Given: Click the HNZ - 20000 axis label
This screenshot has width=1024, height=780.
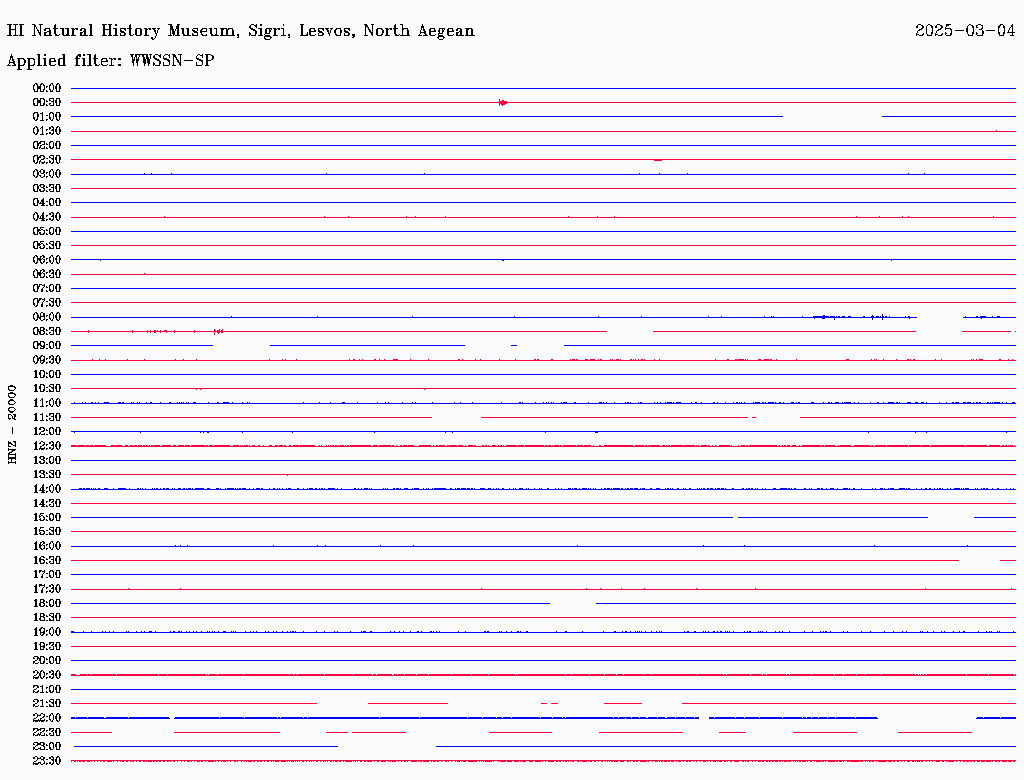Looking at the screenshot, I should [12, 425].
